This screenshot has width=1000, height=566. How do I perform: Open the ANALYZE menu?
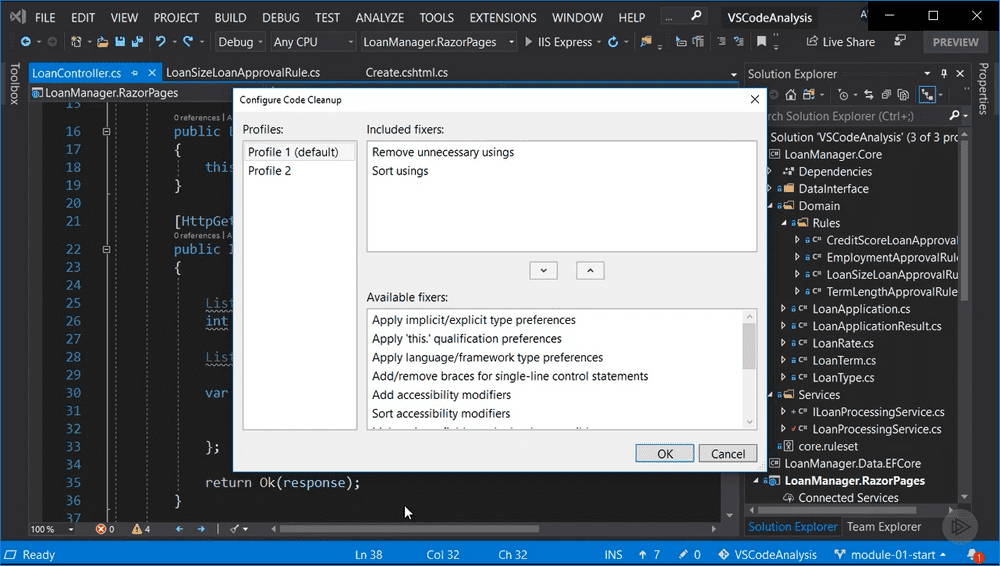(379, 18)
